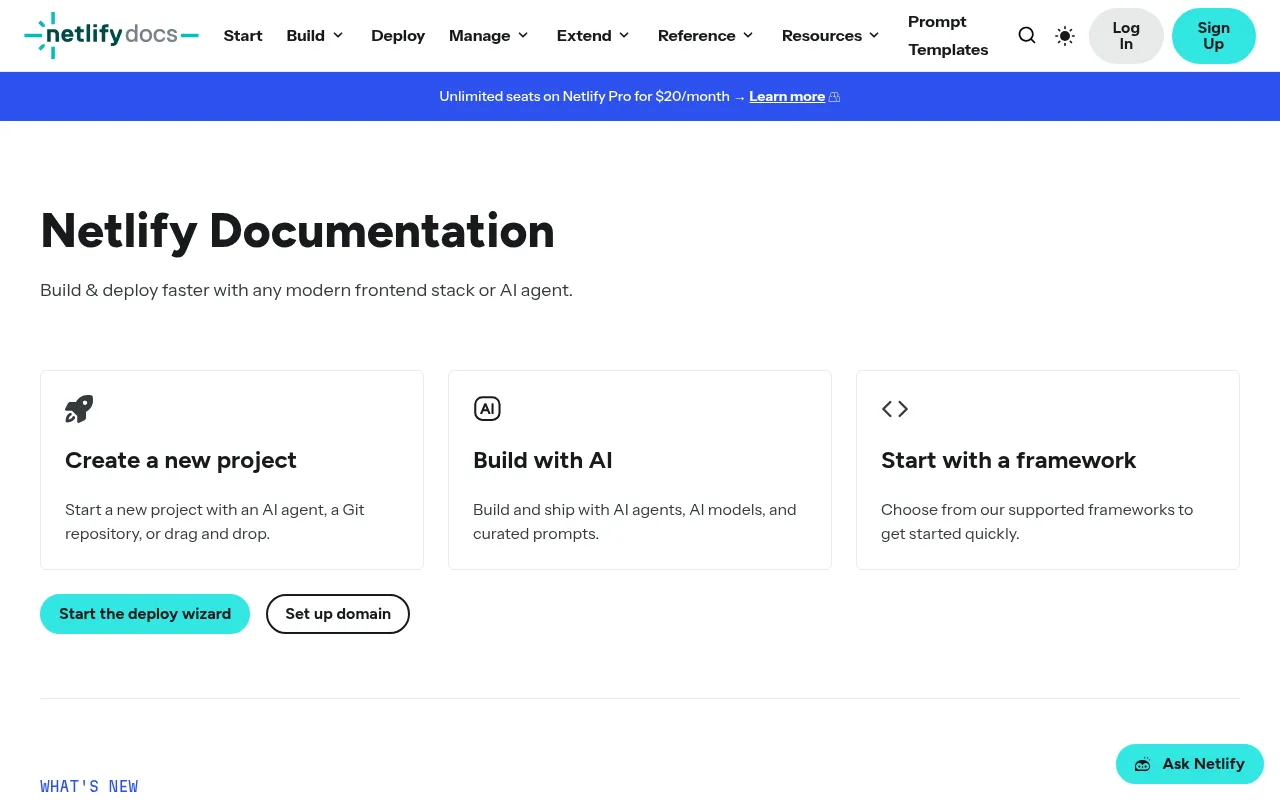The width and height of the screenshot is (1280, 800).
Task: Follow the Learn more banner link
Action: click(x=787, y=97)
